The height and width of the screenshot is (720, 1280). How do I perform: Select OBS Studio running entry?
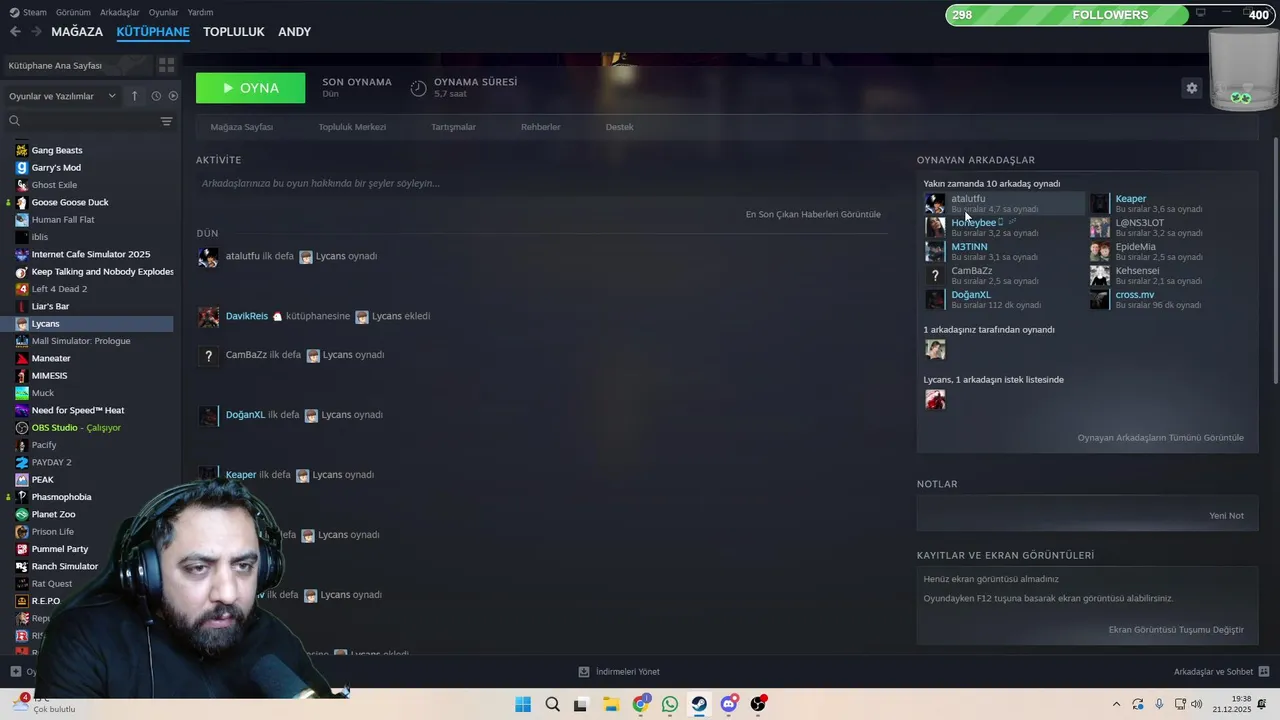(x=76, y=428)
